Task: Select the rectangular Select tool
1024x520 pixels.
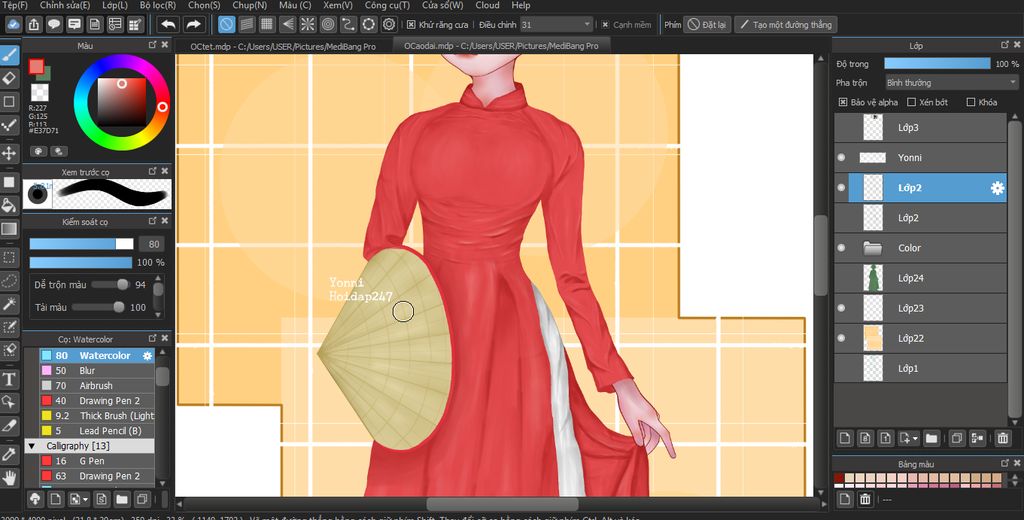Action: click(9, 257)
